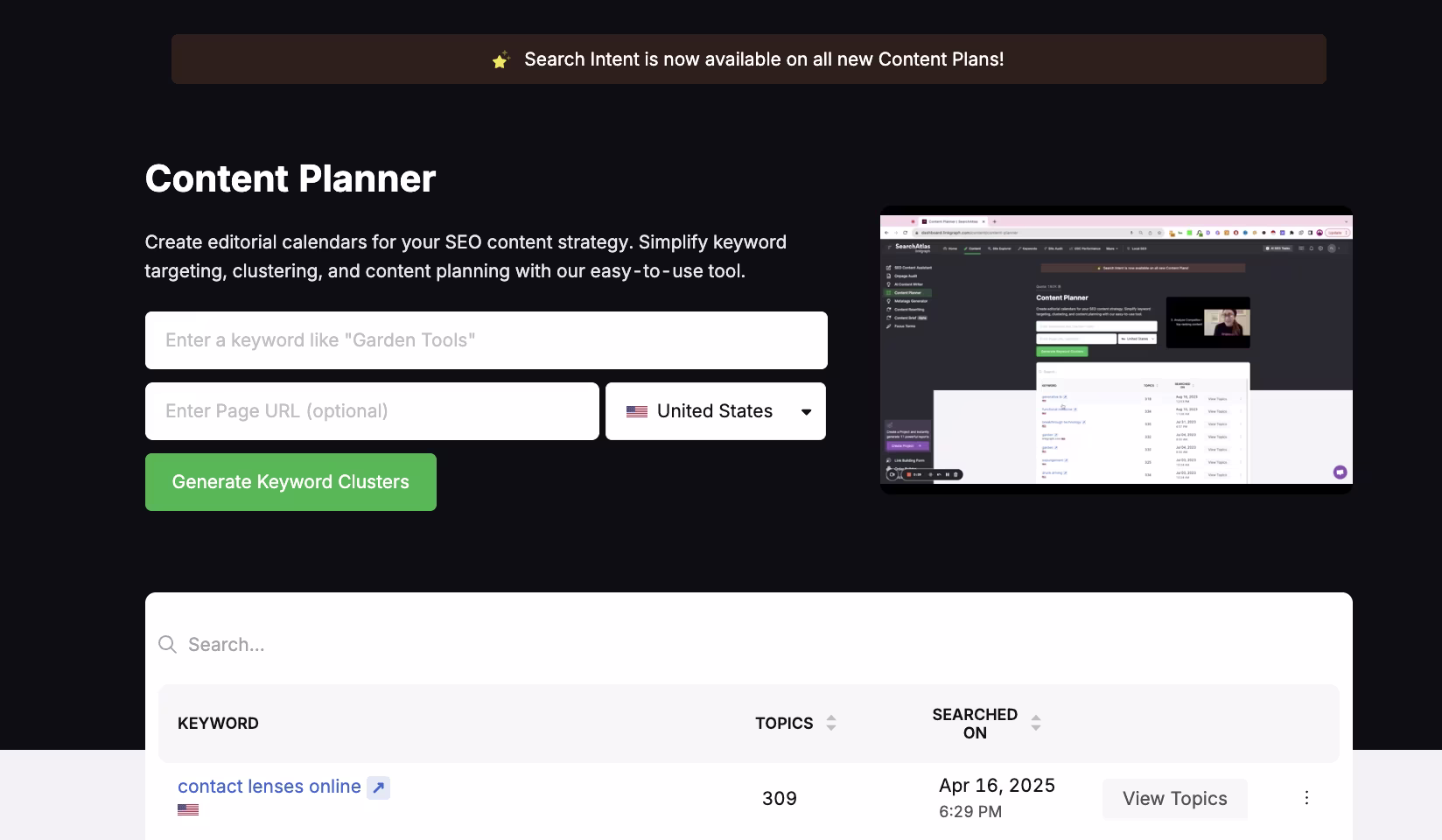The height and width of the screenshot is (840, 1442).
Task: Click the US flag under "contact lenses online"
Action: tap(189, 809)
